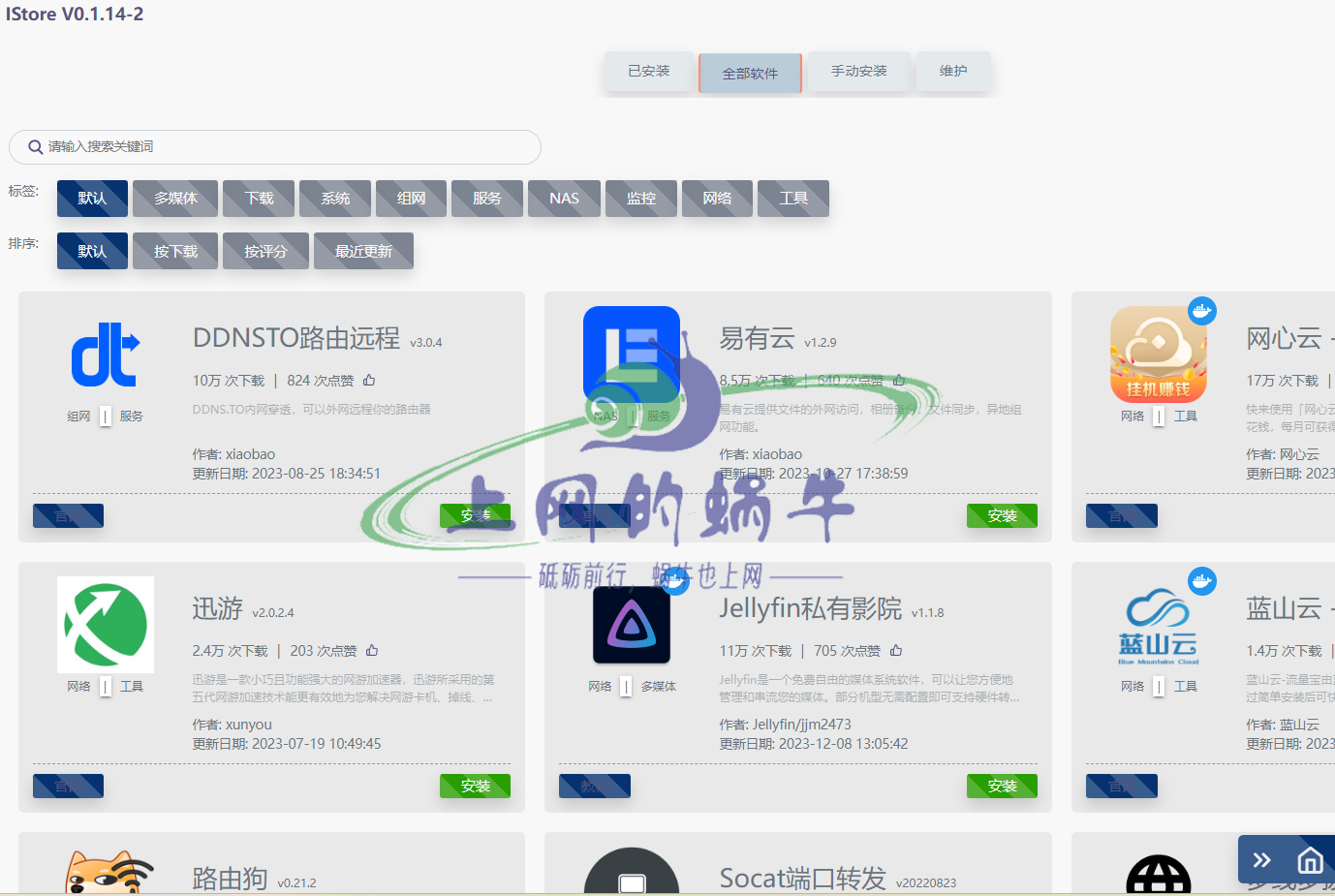Screen dimensions: 1335x896
Task: Install the 易有云 app
Action: point(1002,515)
